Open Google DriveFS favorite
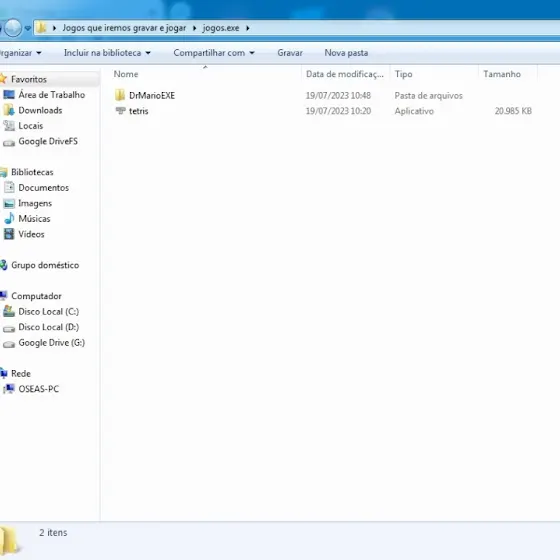The image size is (560, 560). [x=48, y=141]
